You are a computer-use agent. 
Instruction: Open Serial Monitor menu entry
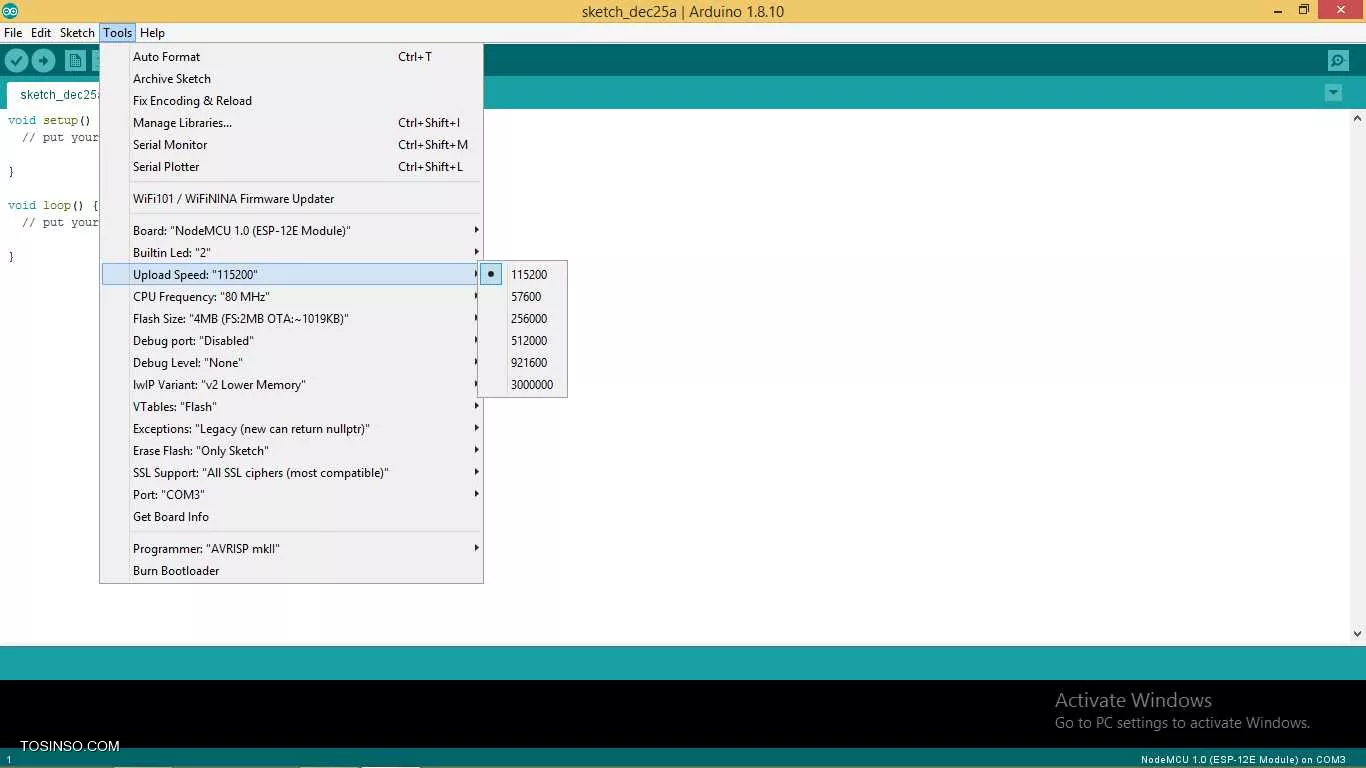coord(292,145)
